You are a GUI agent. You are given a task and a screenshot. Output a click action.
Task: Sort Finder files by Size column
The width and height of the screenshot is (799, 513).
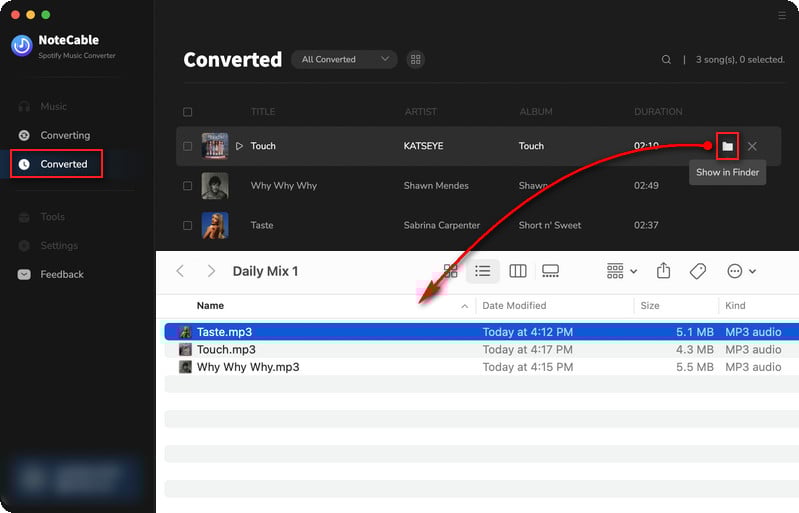point(650,306)
